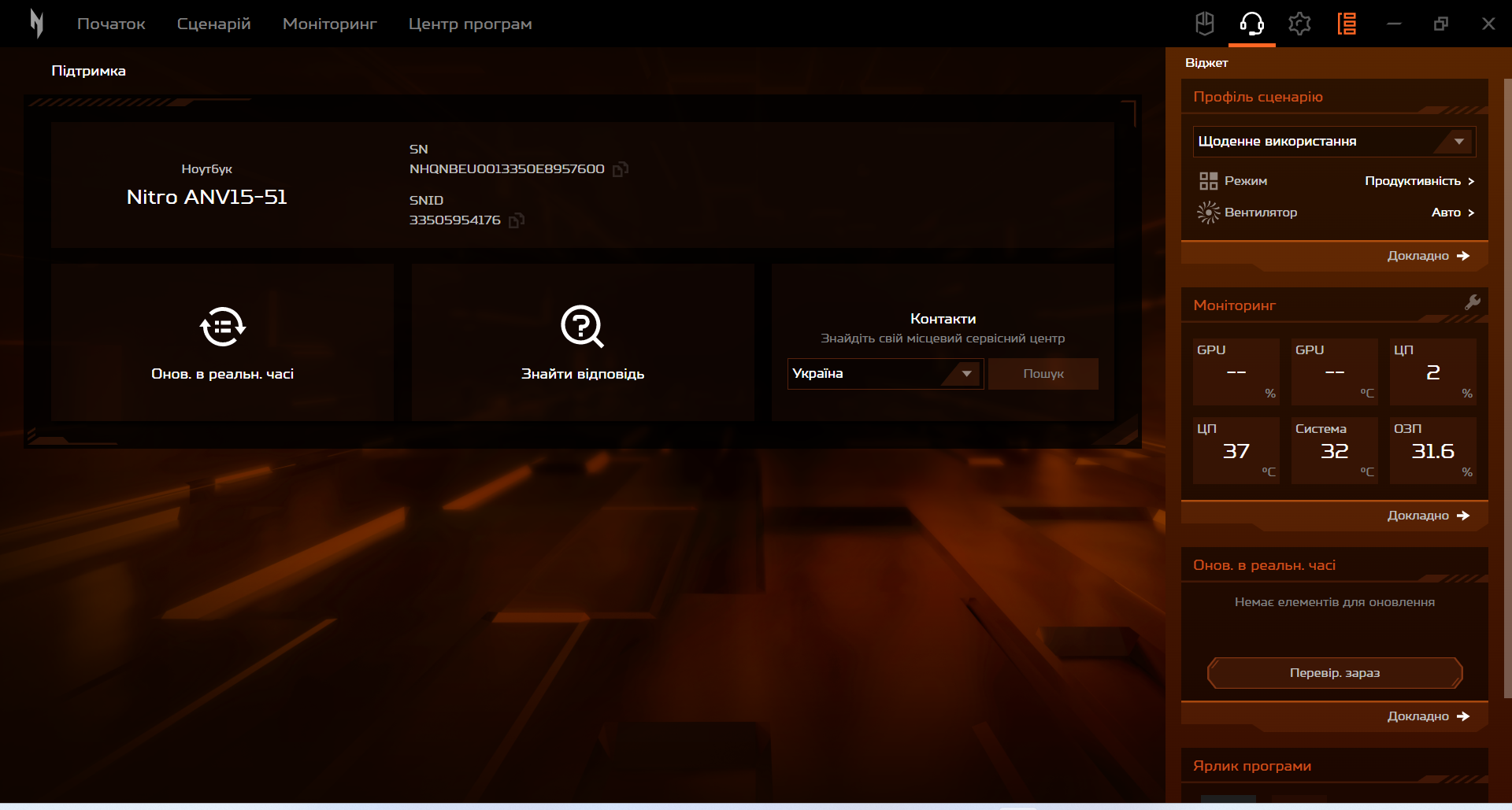Switch to the Сценарій tab
The height and width of the screenshot is (810, 1512).
214,24
